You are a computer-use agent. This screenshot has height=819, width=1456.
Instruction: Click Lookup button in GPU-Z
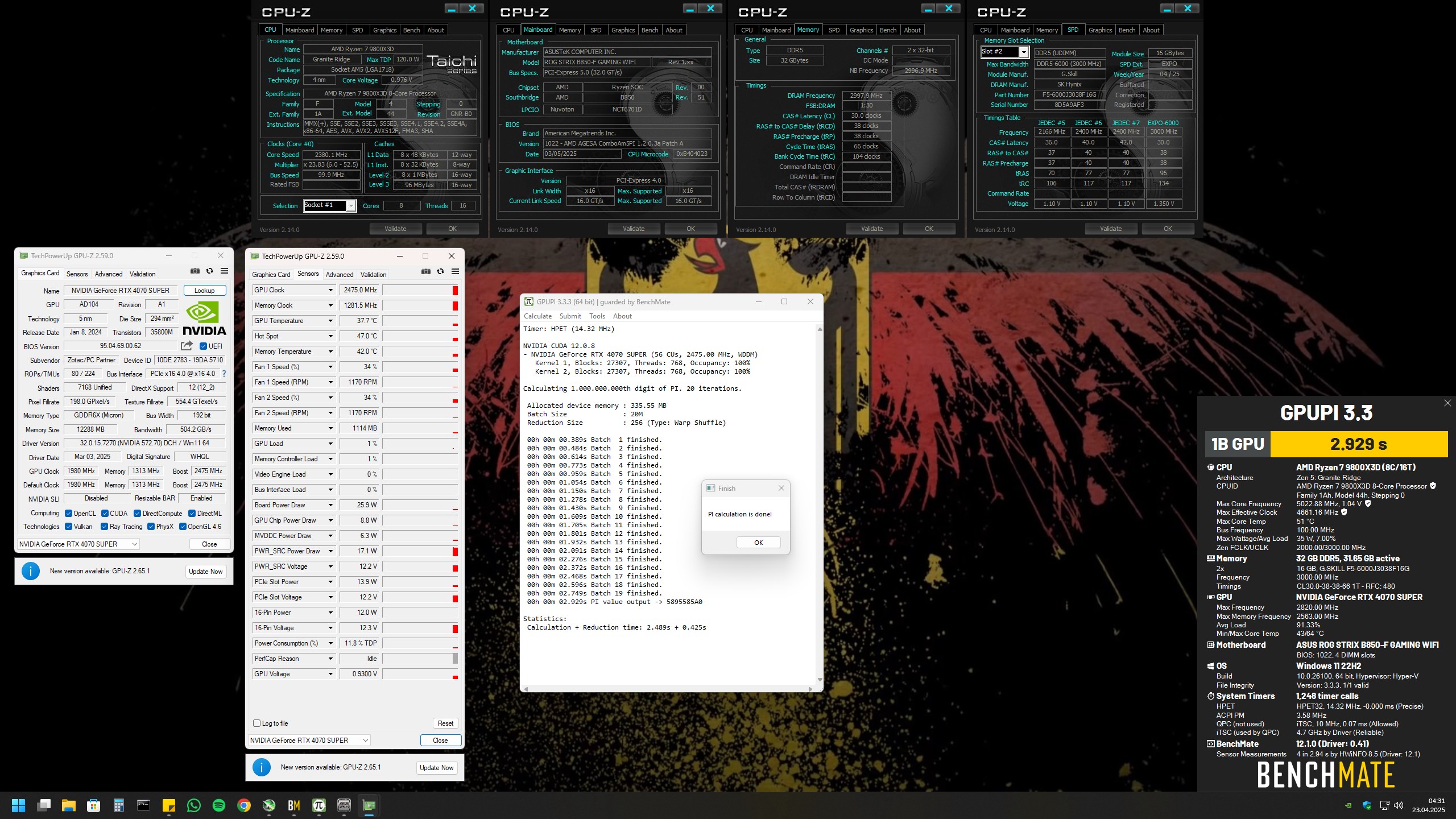(x=205, y=291)
